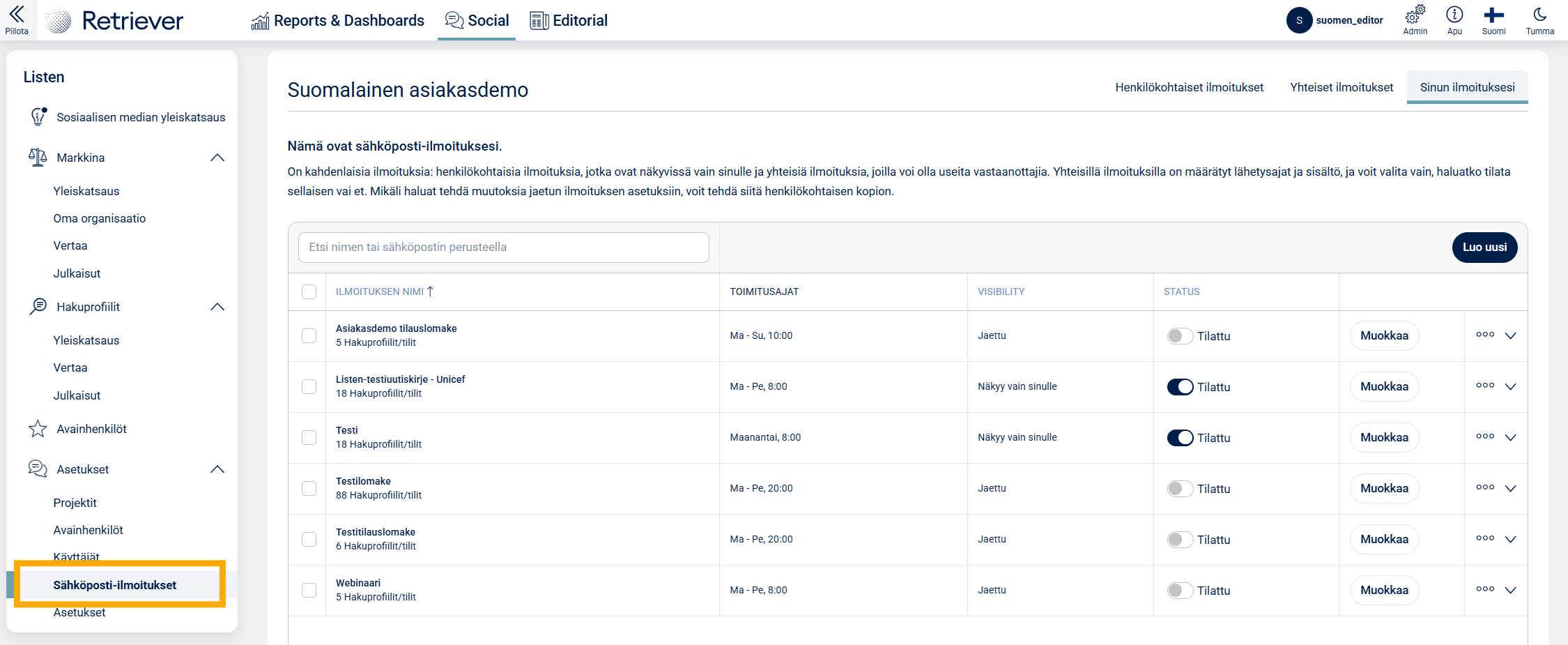Open the Apu help icon
The height and width of the screenshot is (645, 1568).
click(1454, 15)
